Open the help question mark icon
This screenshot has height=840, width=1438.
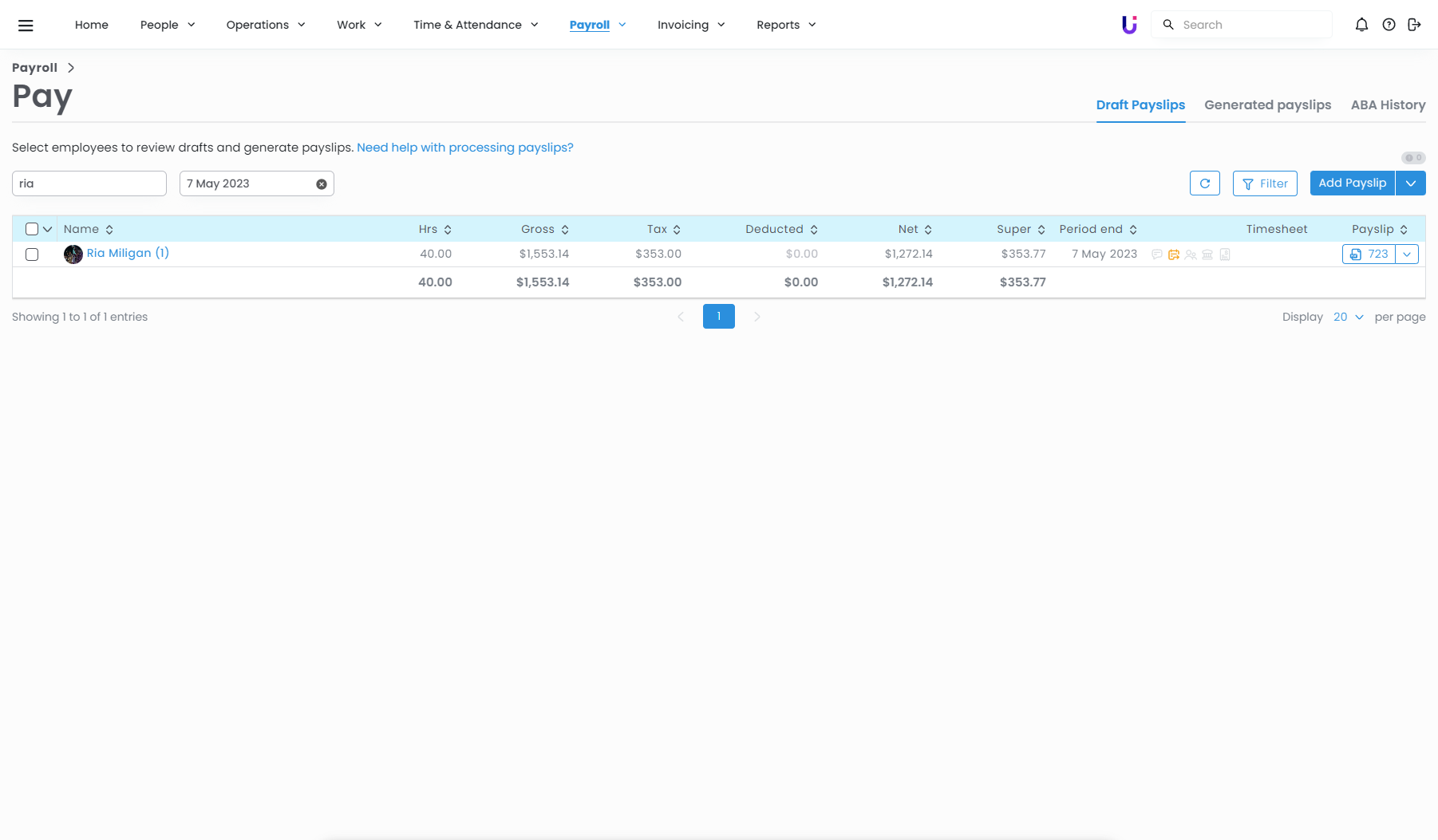(1389, 25)
